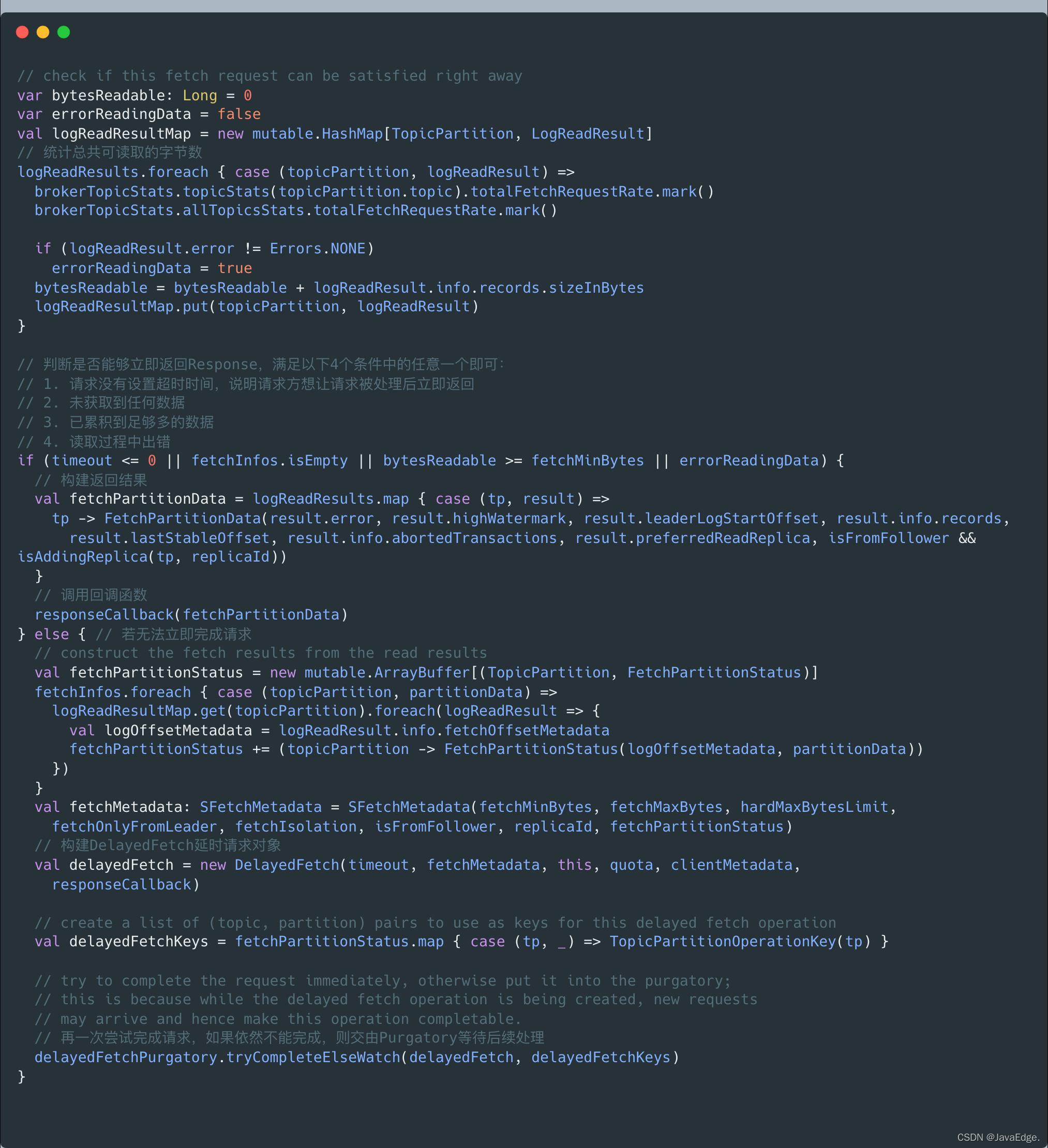The image size is (1048, 1148).
Task: Click 'bytesReadable: Long = 0' declaration line
Action: (134, 95)
